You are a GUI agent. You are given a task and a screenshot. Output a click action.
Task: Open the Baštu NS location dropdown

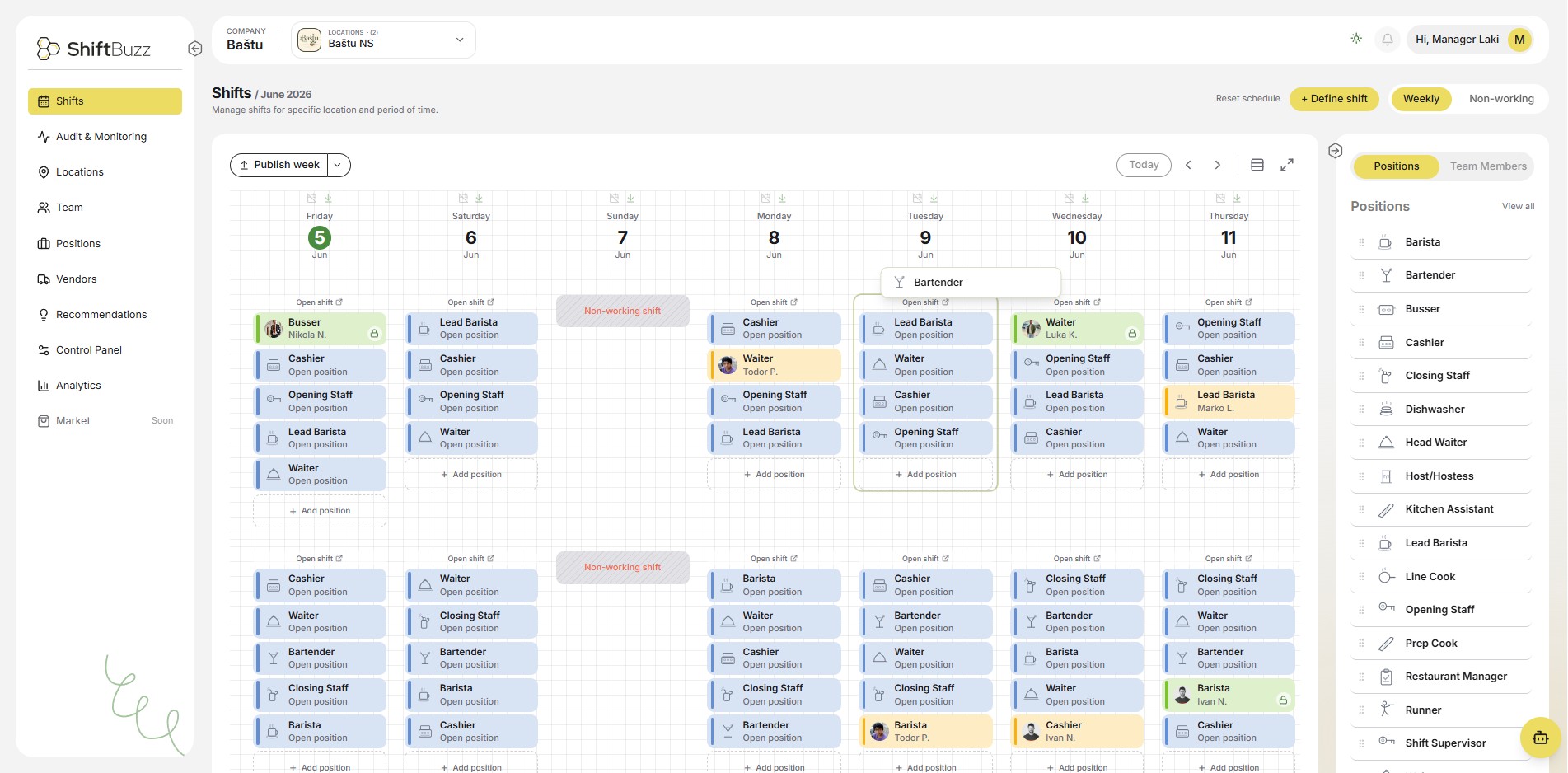point(383,40)
